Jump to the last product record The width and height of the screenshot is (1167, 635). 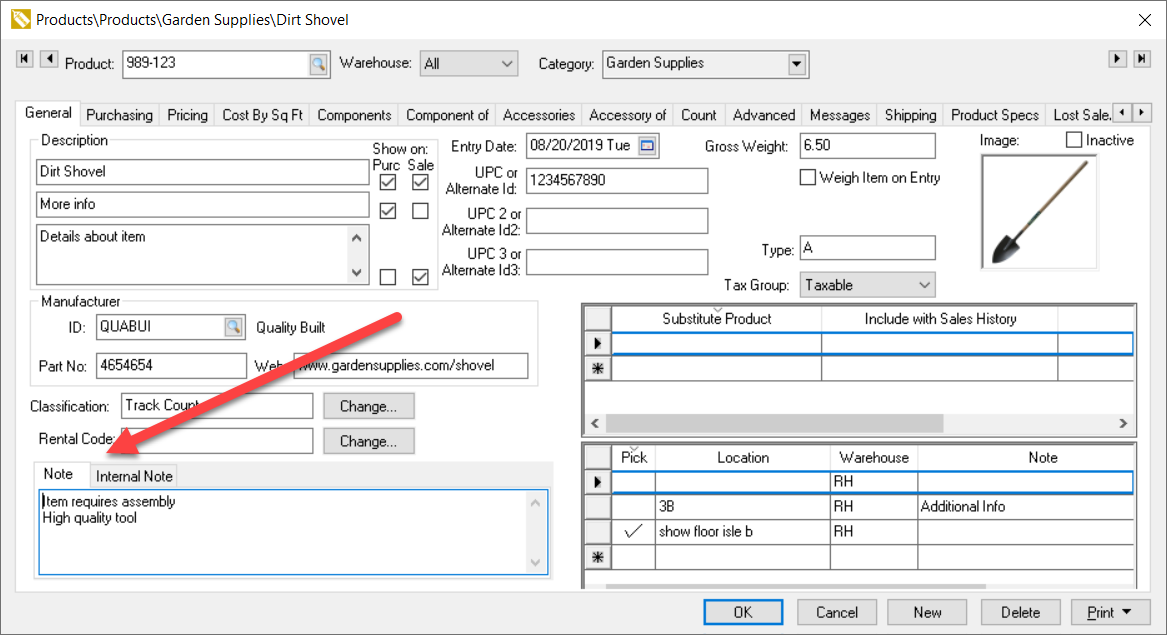pyautogui.click(x=1142, y=60)
